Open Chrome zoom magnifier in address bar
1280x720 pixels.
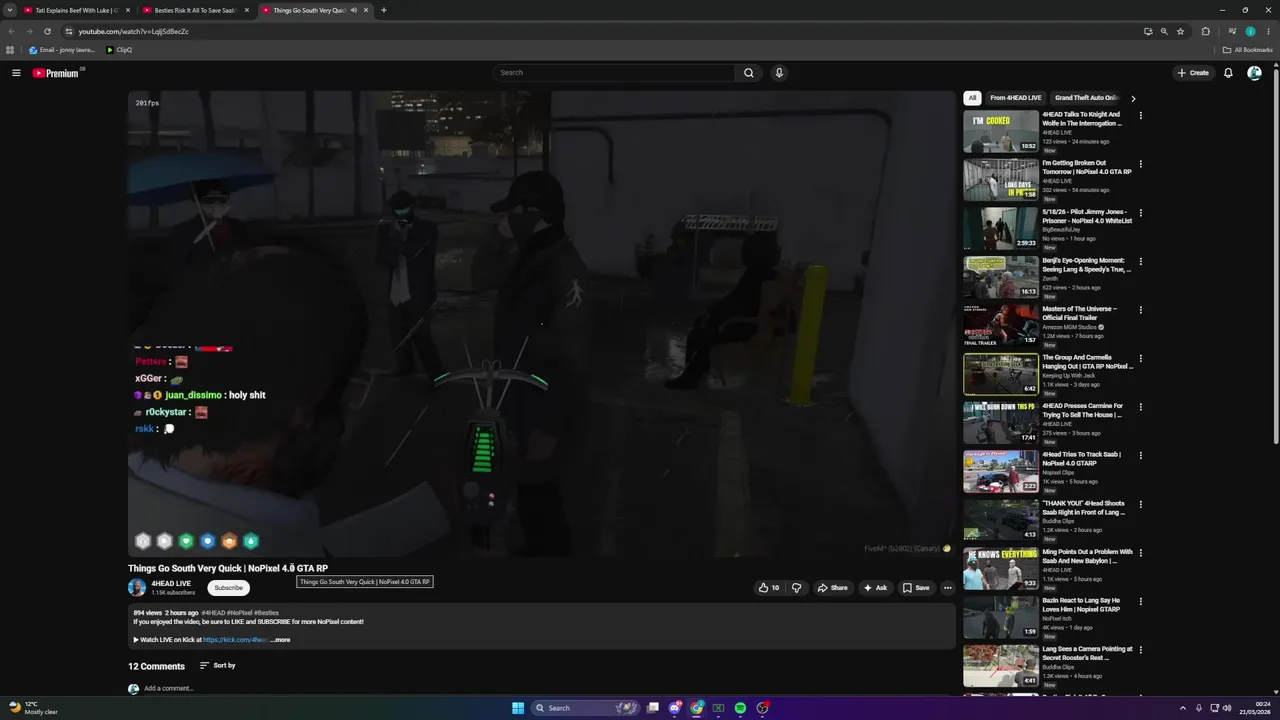1164,31
